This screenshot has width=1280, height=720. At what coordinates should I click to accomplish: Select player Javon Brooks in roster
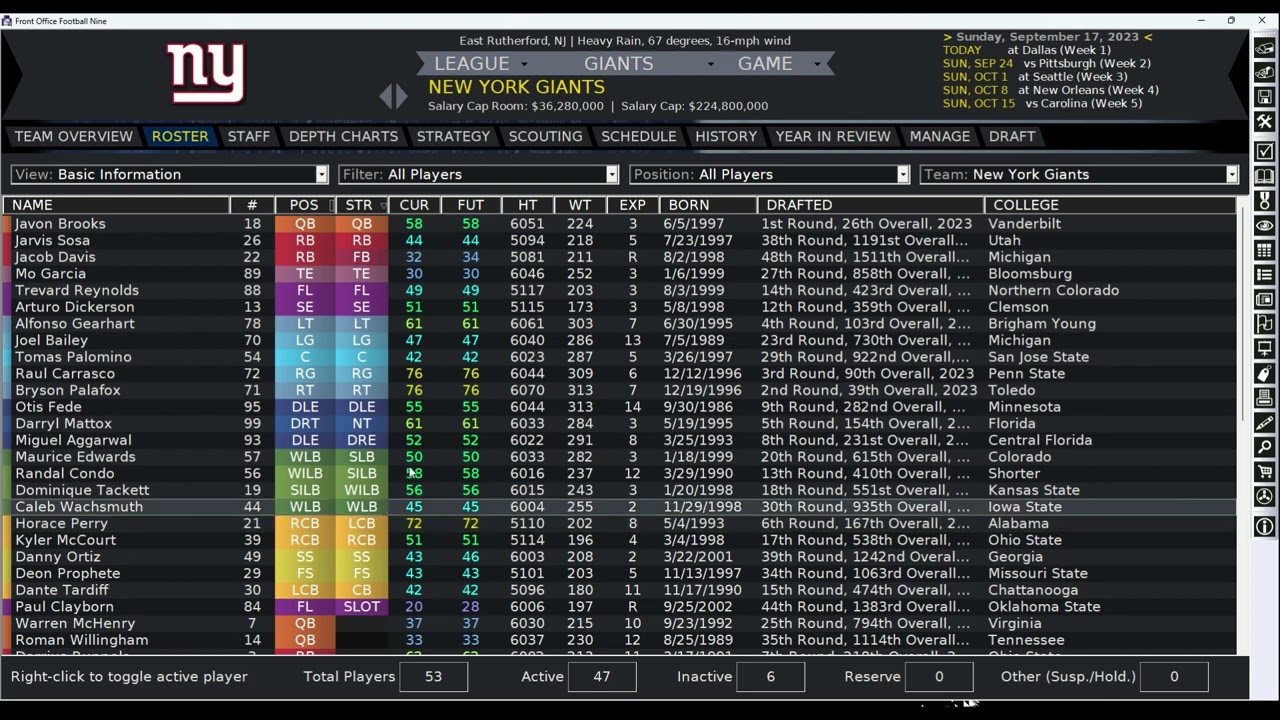pyautogui.click(x=620, y=224)
